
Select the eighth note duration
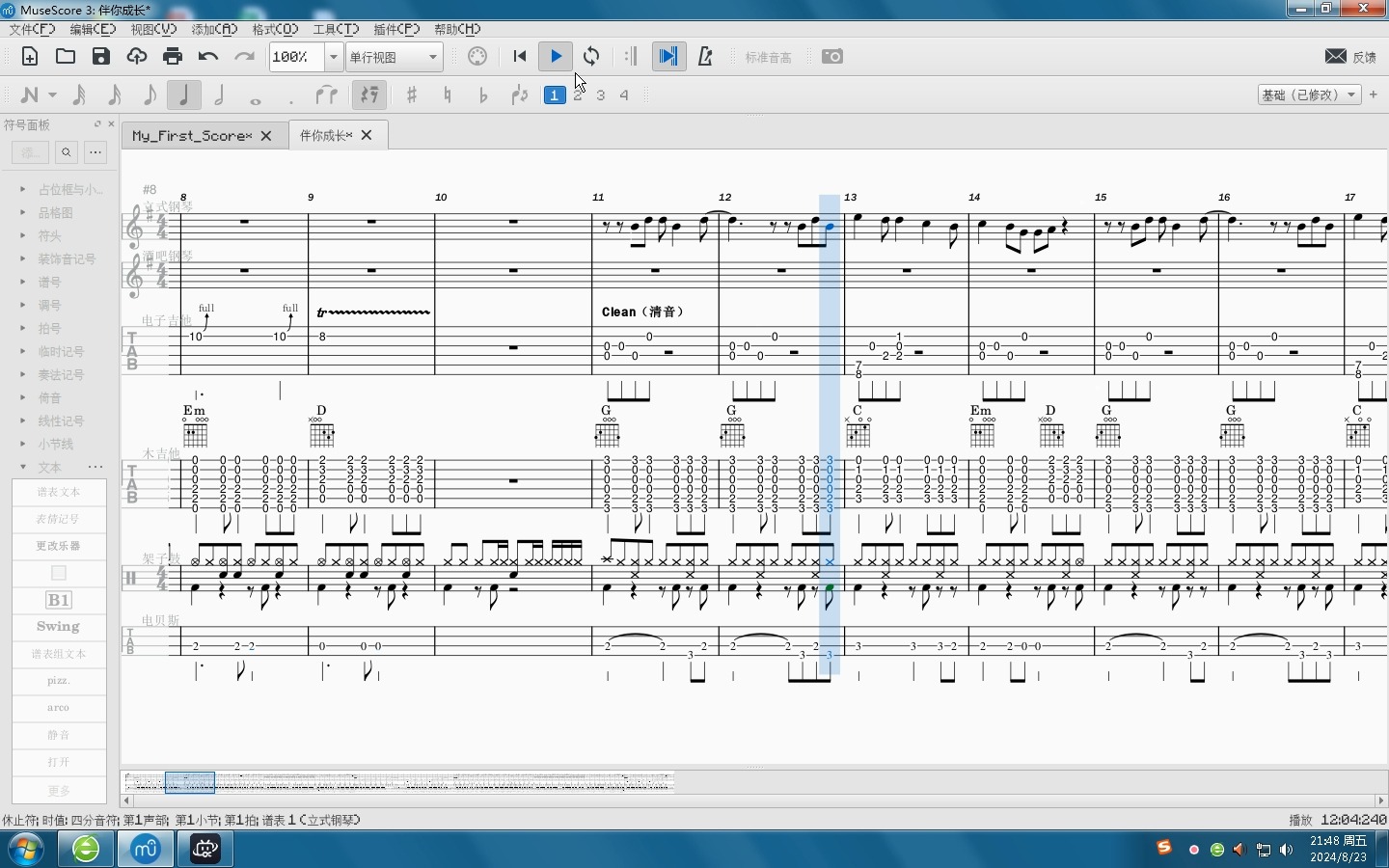pos(149,95)
